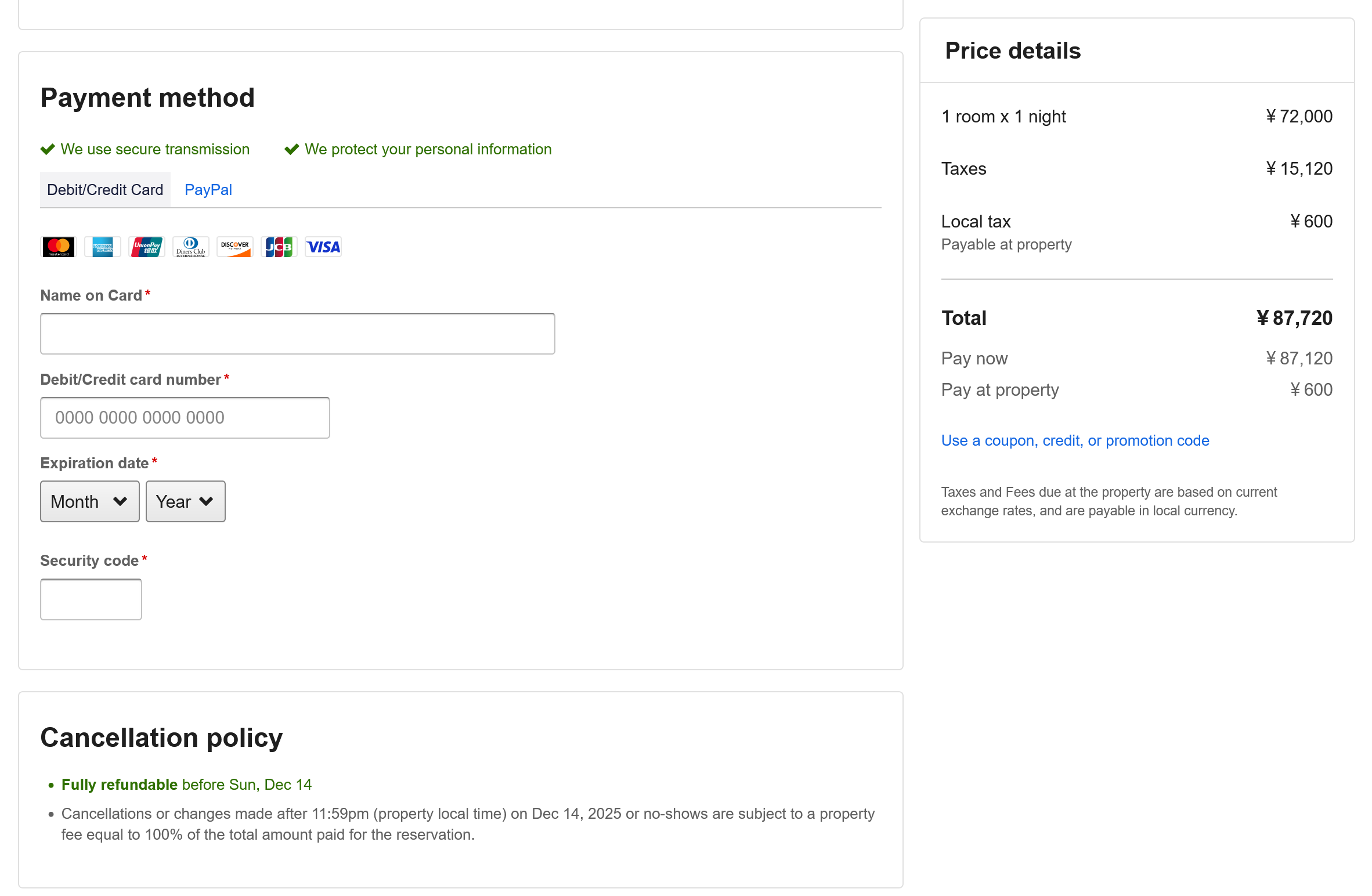Click the Debit/Credit card number field
The image size is (1372, 896).
[x=185, y=418]
